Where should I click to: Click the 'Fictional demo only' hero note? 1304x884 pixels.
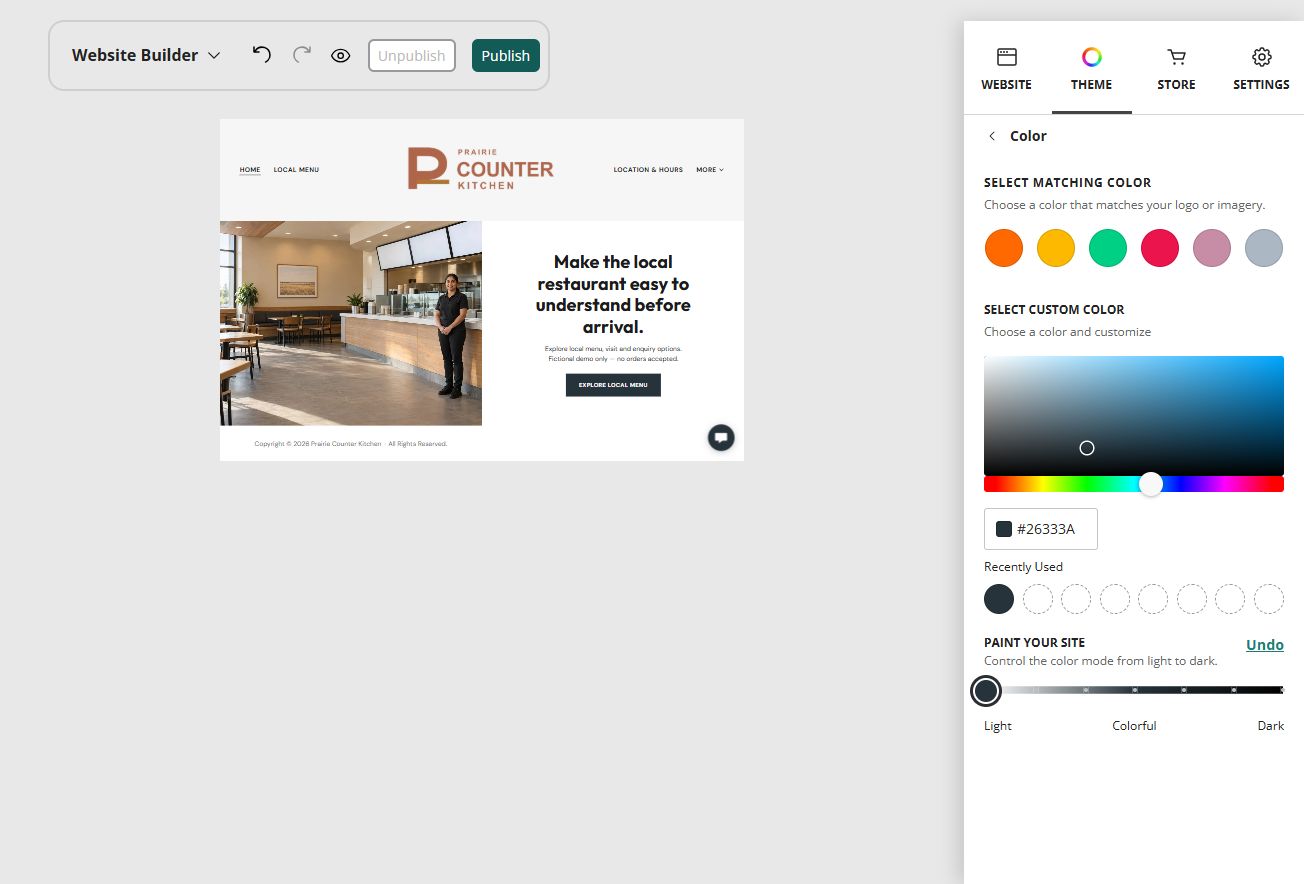(x=613, y=358)
